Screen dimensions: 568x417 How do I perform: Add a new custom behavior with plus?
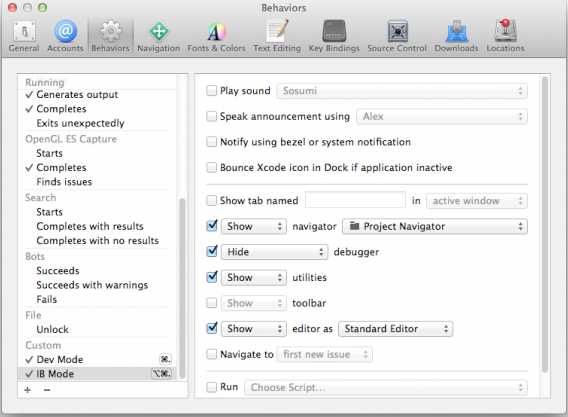[x=28, y=390]
